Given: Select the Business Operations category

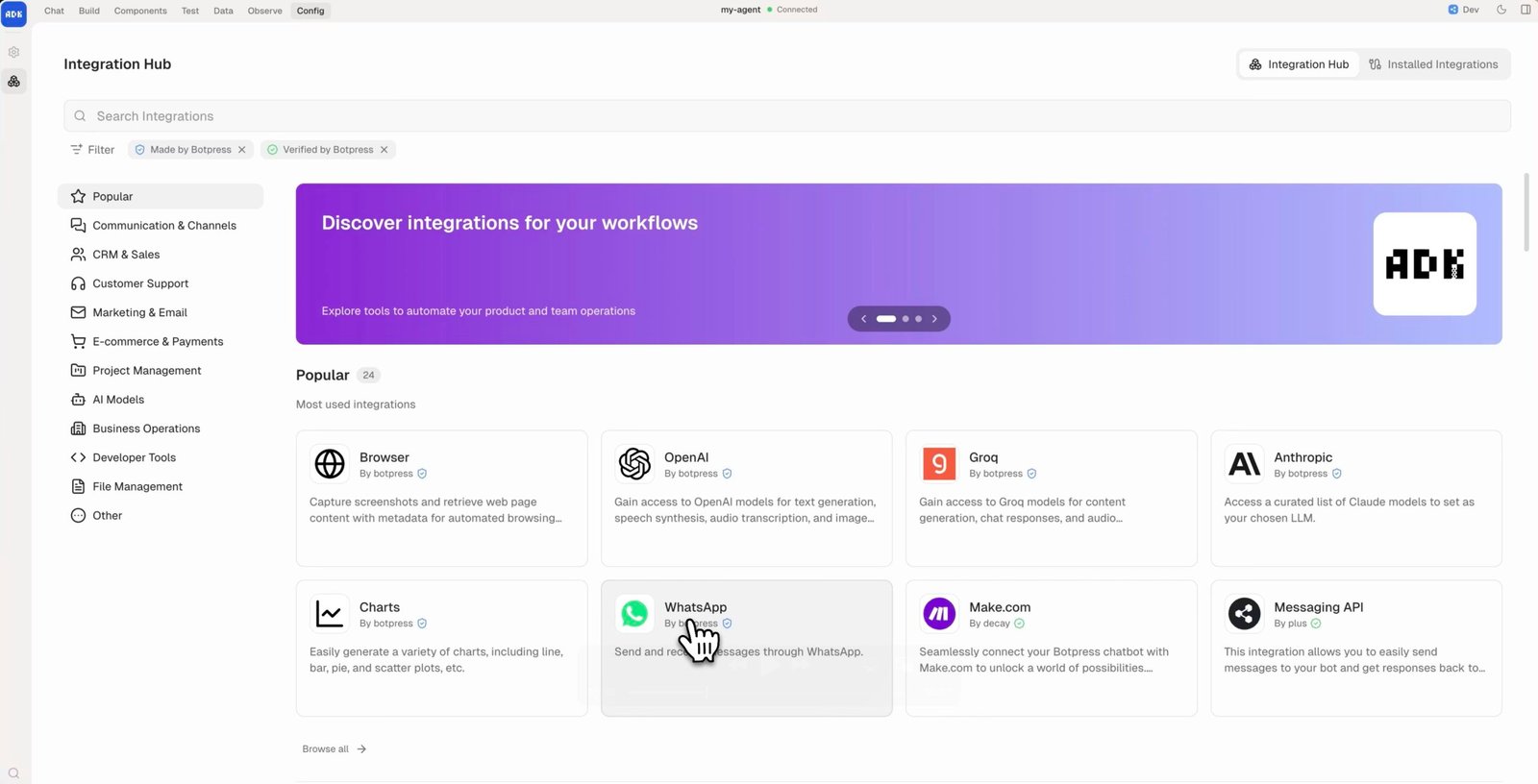Looking at the screenshot, I should [161, 429].
